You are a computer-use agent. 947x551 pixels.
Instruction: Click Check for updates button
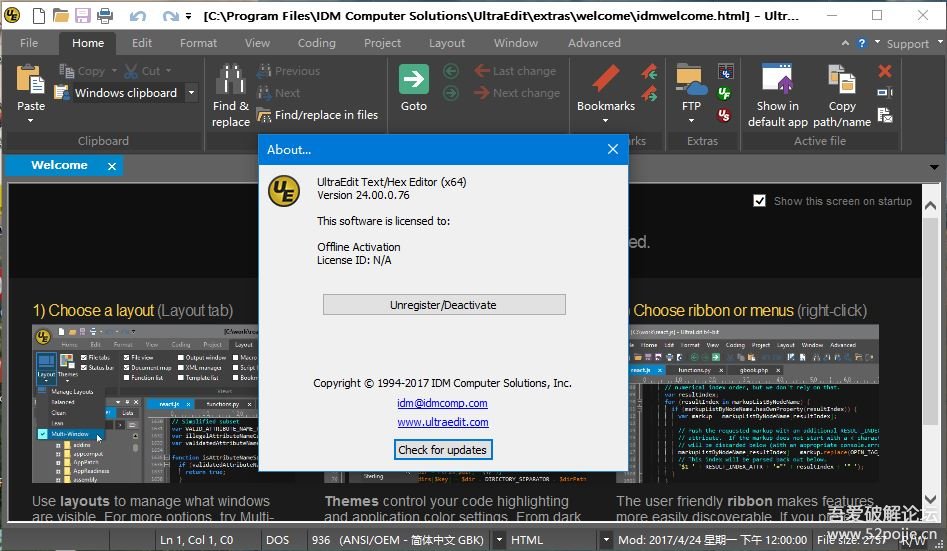click(443, 450)
